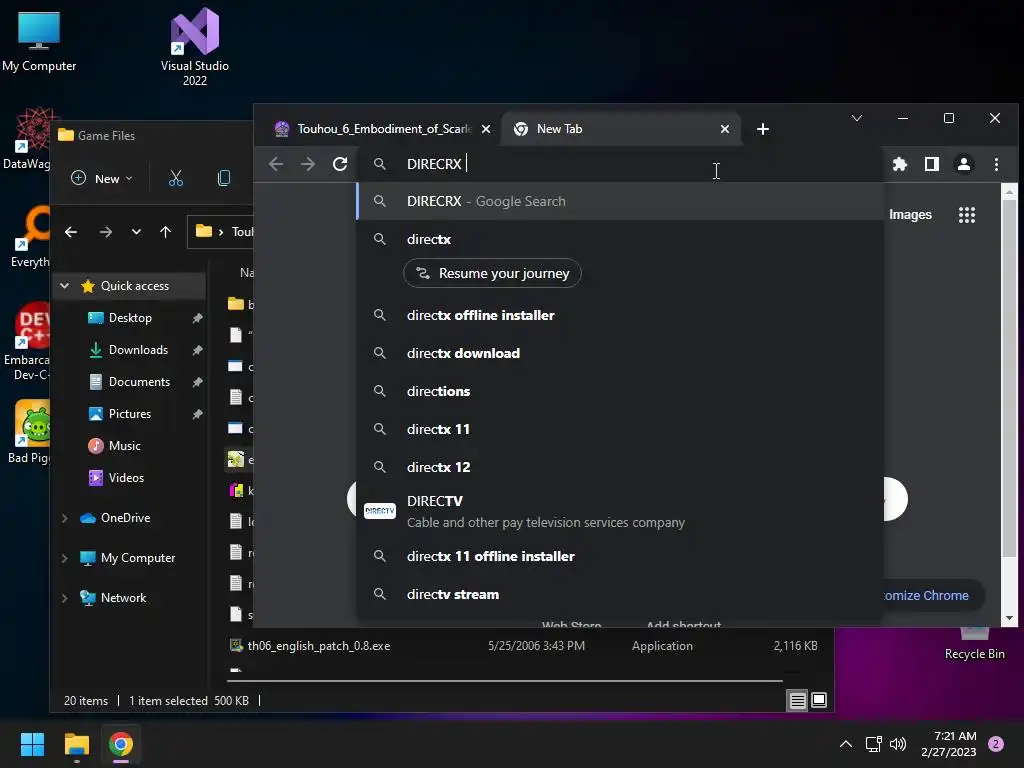Open volume speaker tray icon

tap(898, 744)
